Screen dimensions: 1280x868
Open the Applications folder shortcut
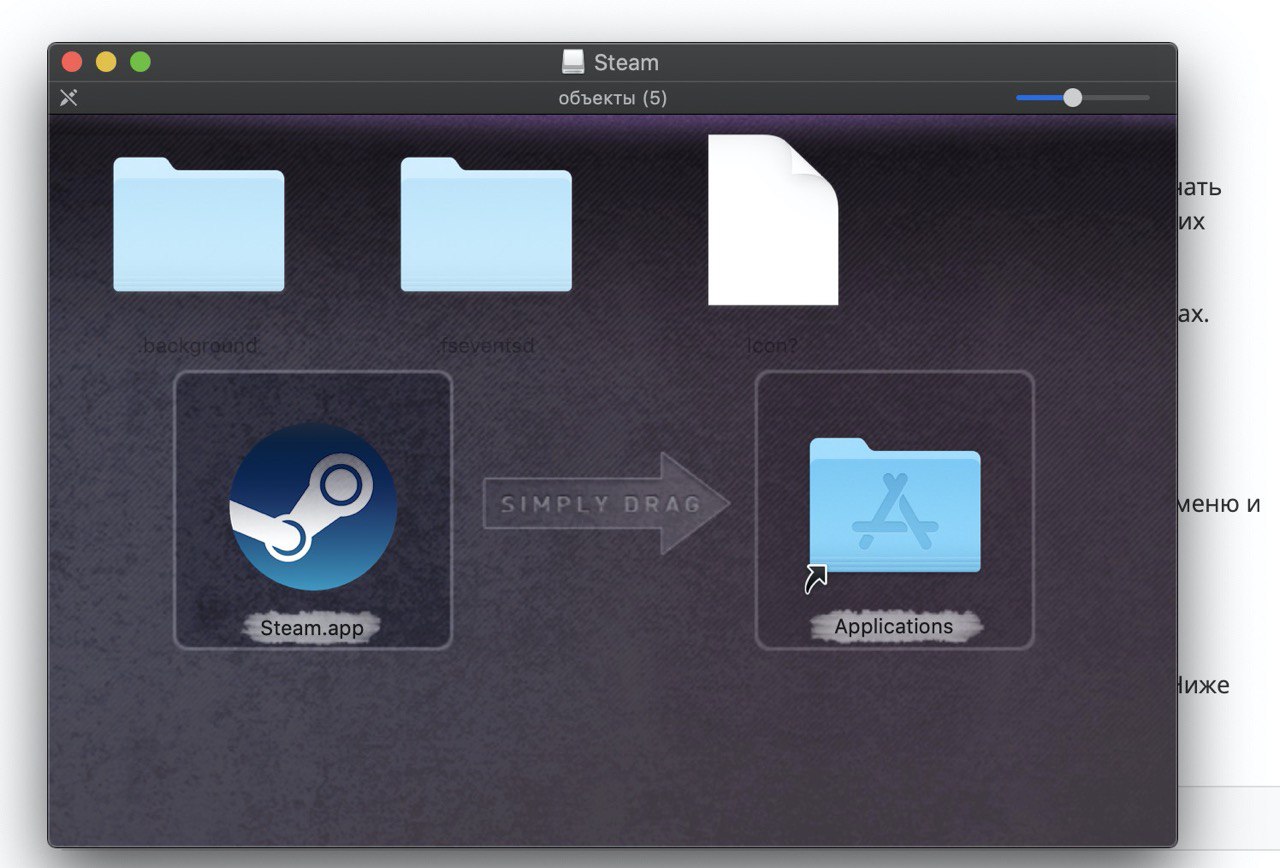click(894, 506)
